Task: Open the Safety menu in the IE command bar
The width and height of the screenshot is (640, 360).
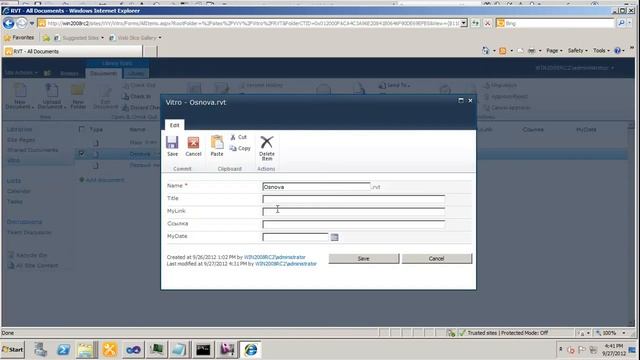Action: (x=577, y=51)
